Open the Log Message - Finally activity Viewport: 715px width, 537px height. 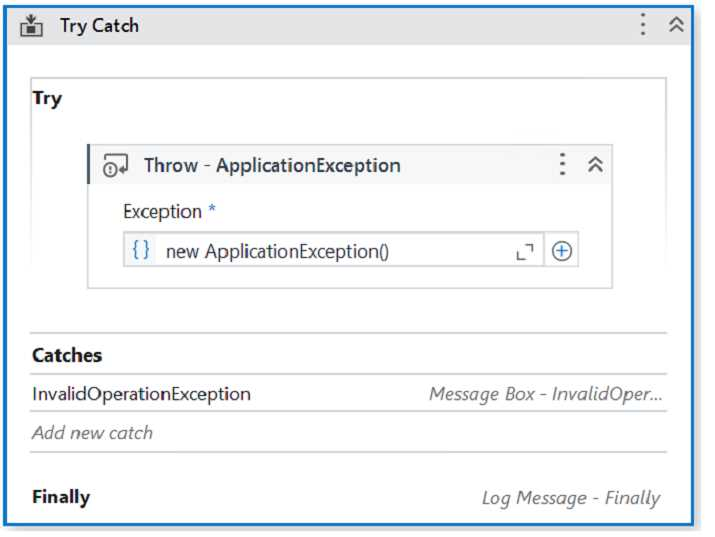(570, 498)
